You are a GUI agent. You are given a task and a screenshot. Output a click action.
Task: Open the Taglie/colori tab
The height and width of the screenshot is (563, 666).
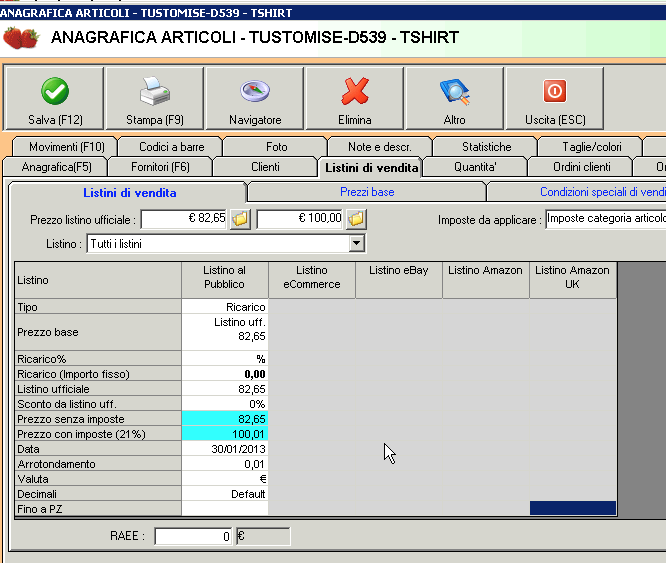(x=591, y=147)
